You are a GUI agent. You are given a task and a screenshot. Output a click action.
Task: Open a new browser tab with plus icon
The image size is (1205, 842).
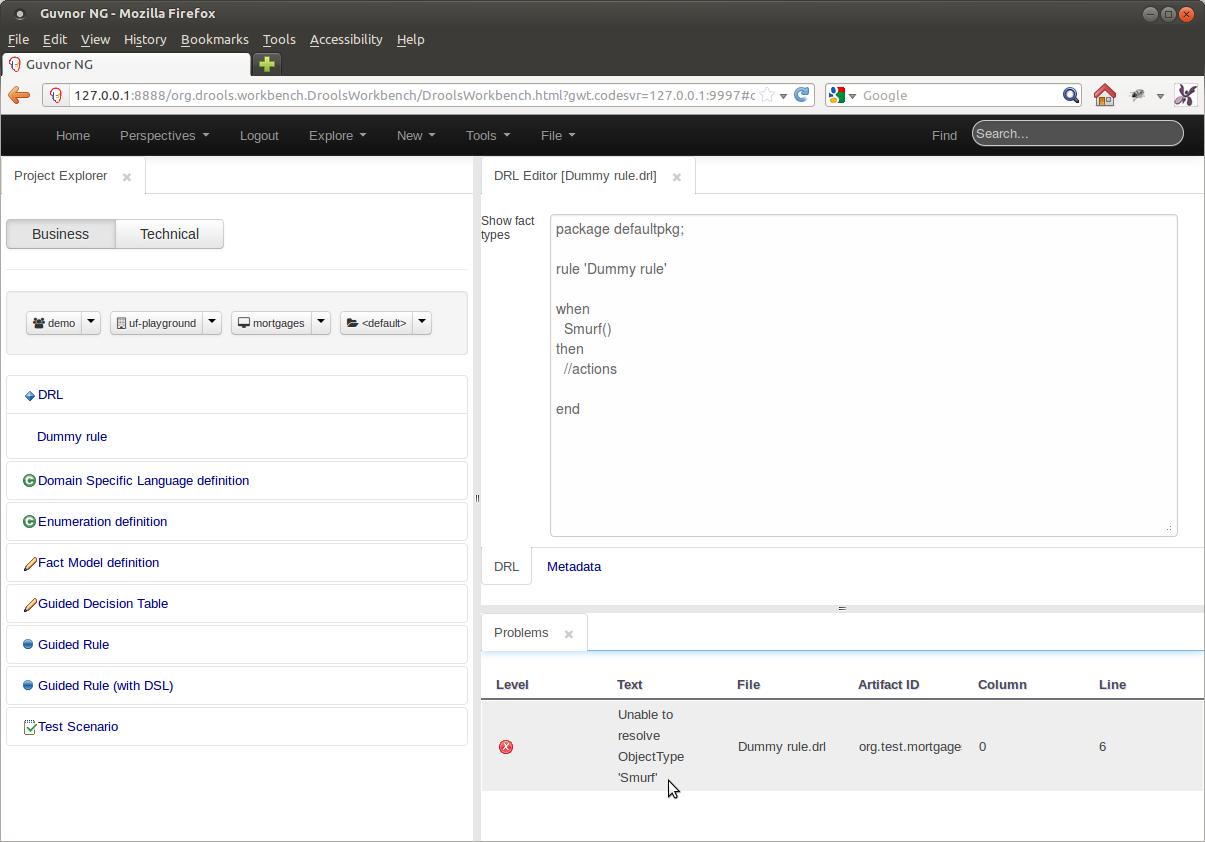point(266,64)
